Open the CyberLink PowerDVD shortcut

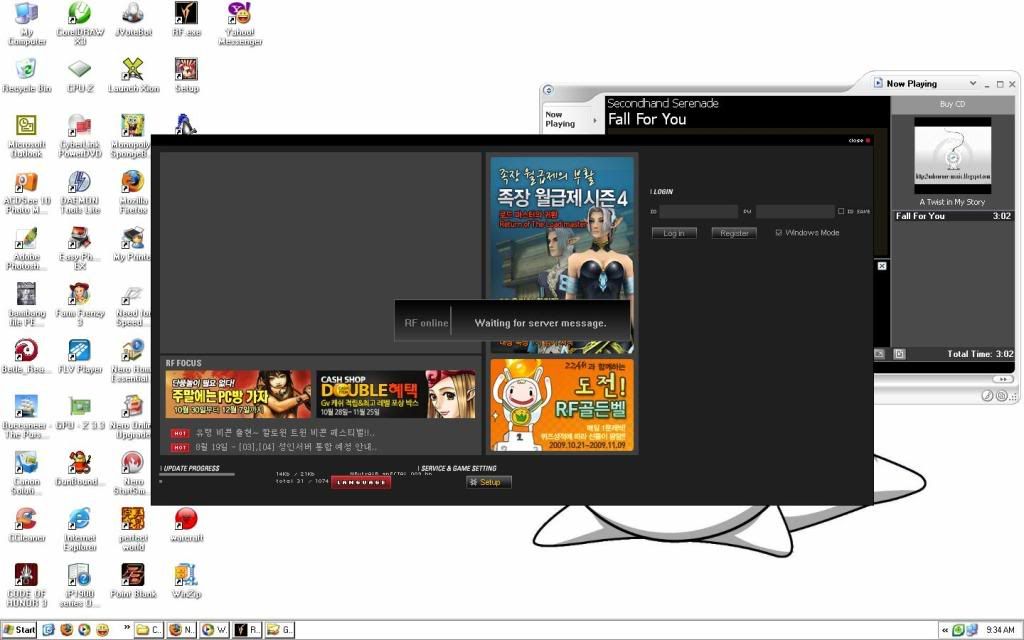click(80, 136)
